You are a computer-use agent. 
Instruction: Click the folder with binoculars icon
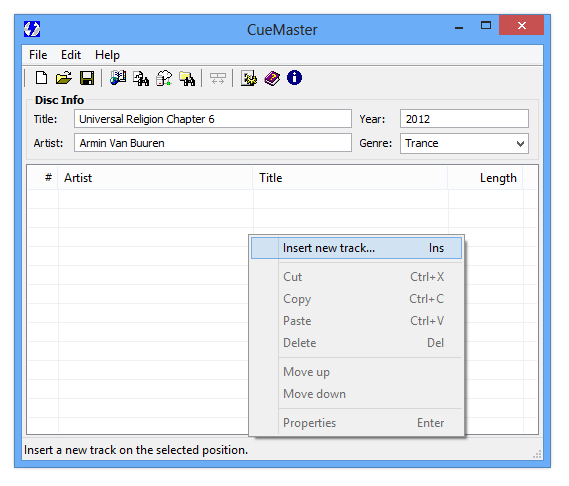(187, 78)
